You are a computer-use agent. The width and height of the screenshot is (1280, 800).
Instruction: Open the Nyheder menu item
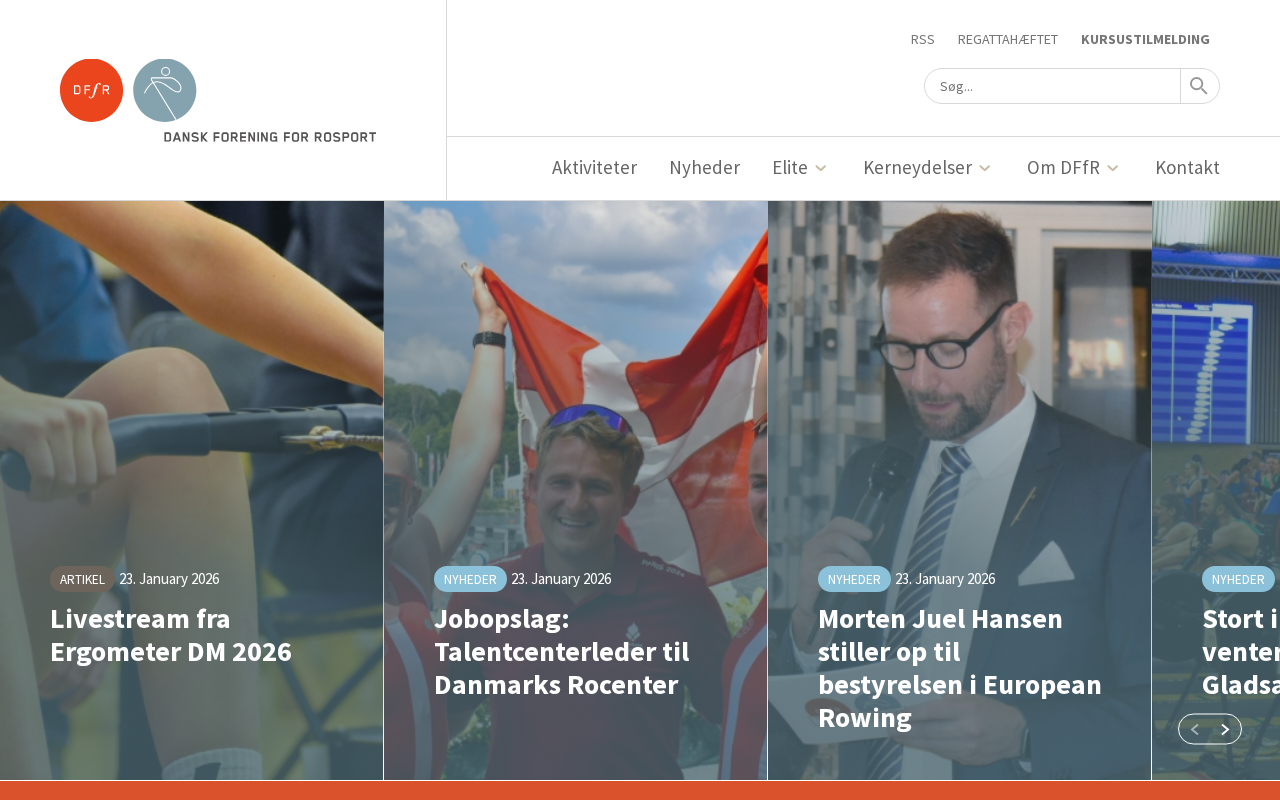[x=705, y=167]
